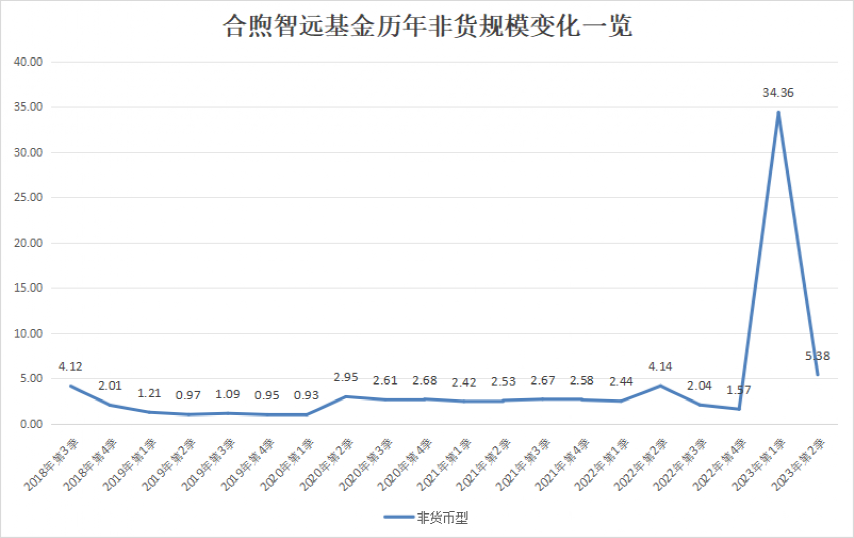Click the y-axis value 0.00
854x538 pixels.
tap(31, 424)
